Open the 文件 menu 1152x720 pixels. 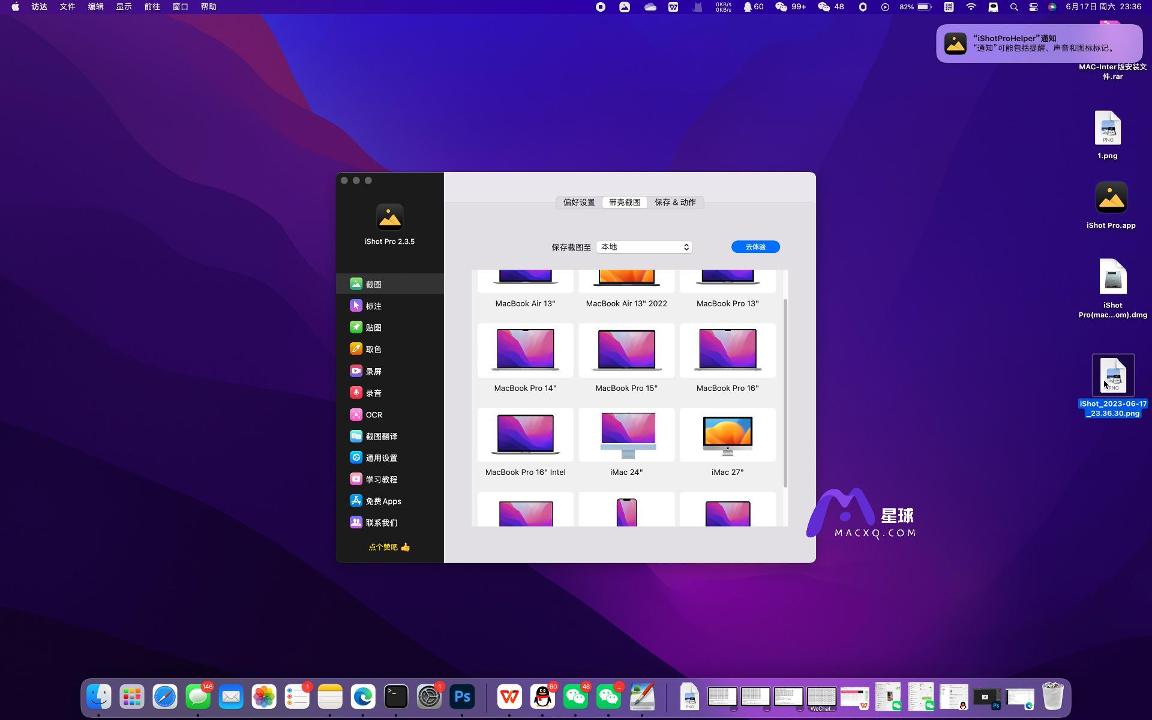[67, 7]
